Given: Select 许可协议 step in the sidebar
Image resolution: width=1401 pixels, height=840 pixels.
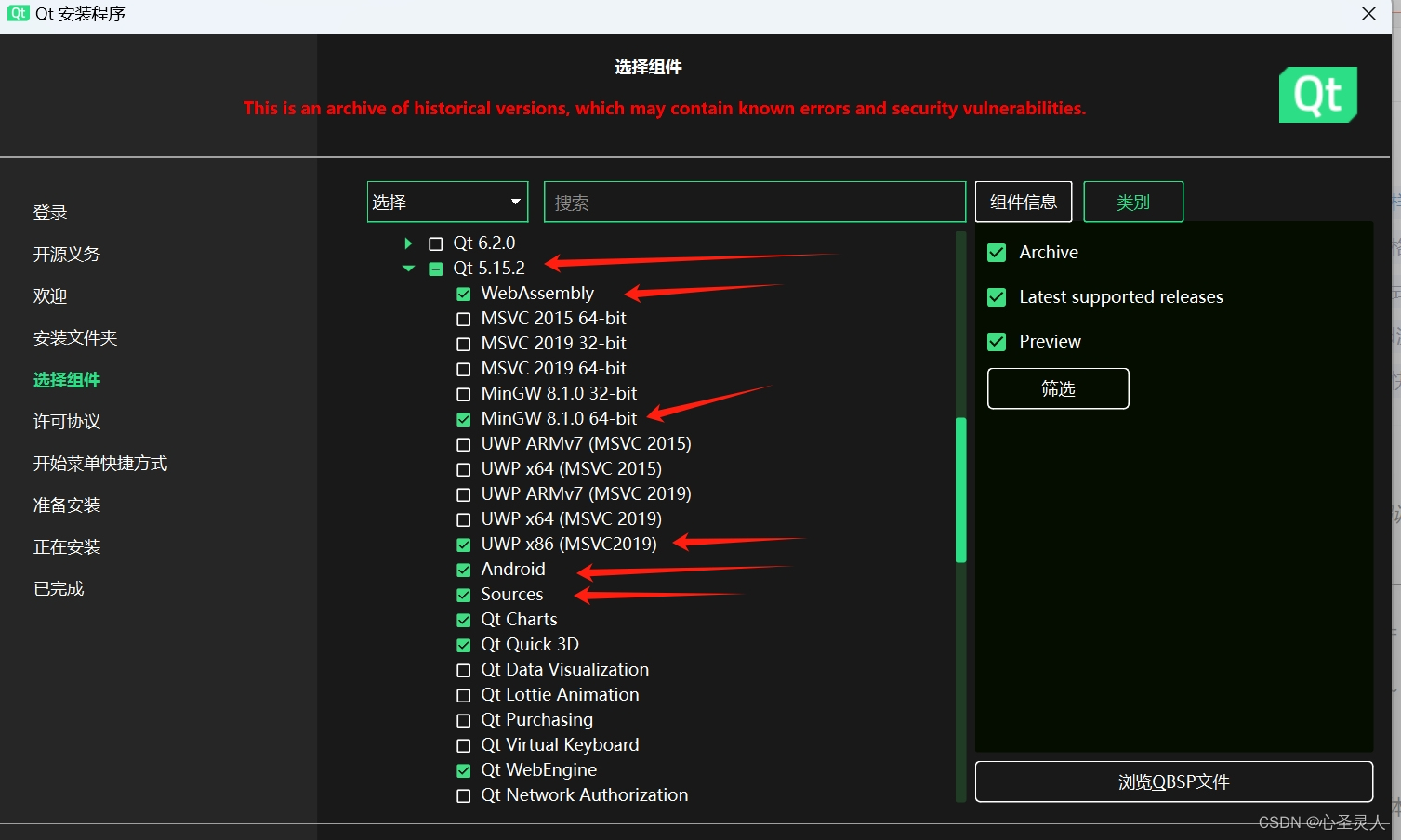Looking at the screenshot, I should 66,421.
